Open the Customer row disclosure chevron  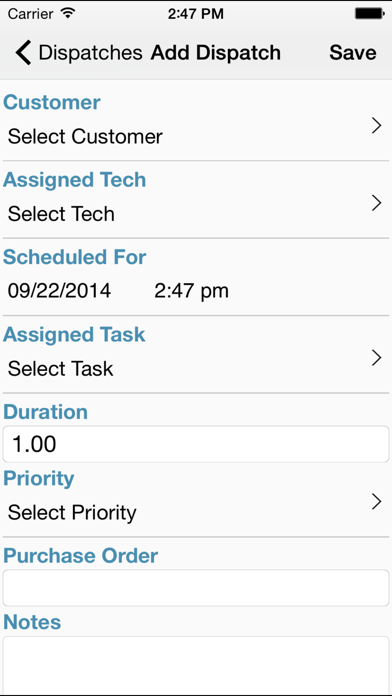[376, 126]
